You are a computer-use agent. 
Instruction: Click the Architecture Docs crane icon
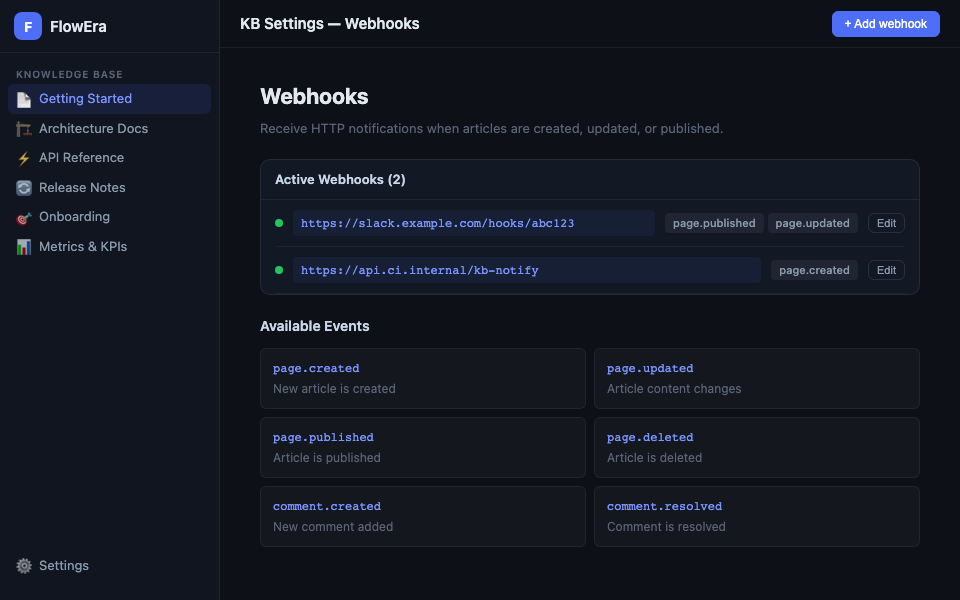coord(24,129)
